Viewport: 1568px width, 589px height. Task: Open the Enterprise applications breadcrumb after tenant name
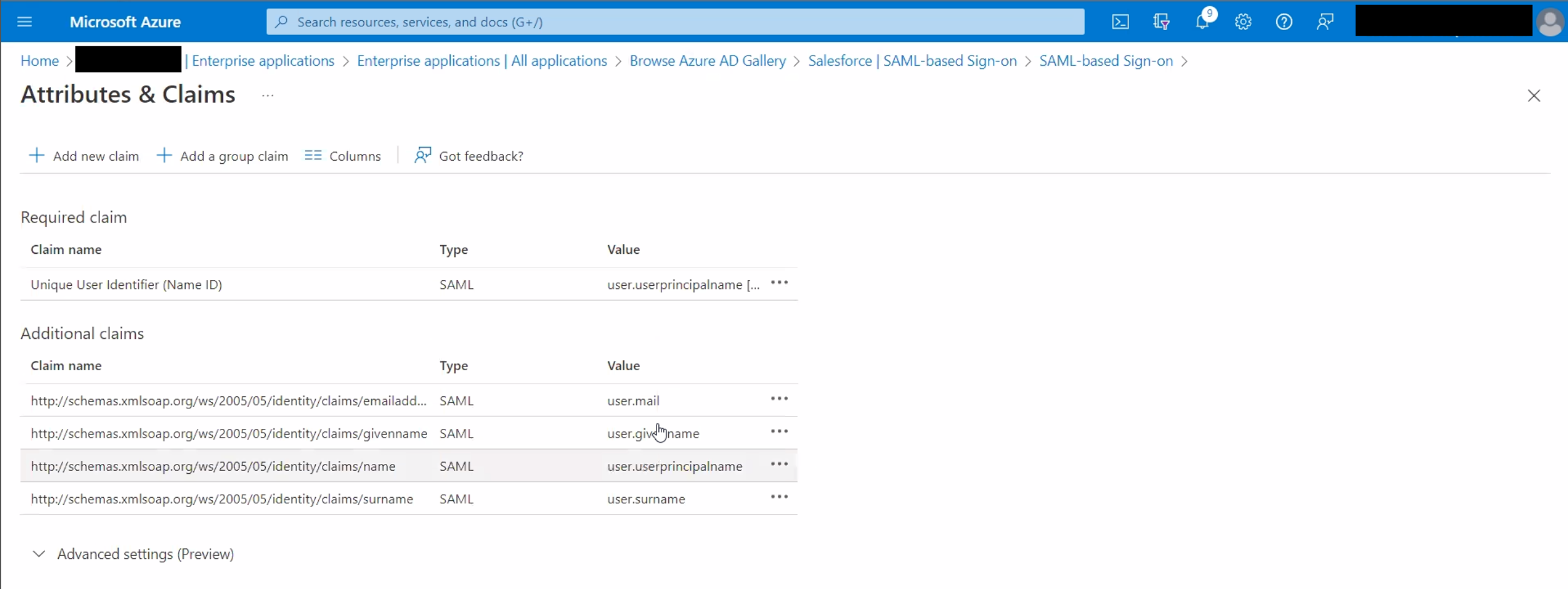(263, 61)
